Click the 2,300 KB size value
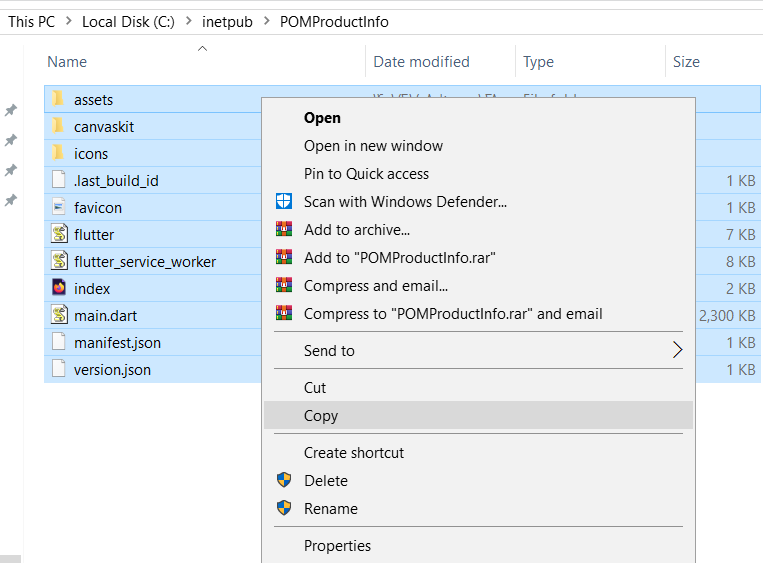 pyautogui.click(x=727, y=316)
